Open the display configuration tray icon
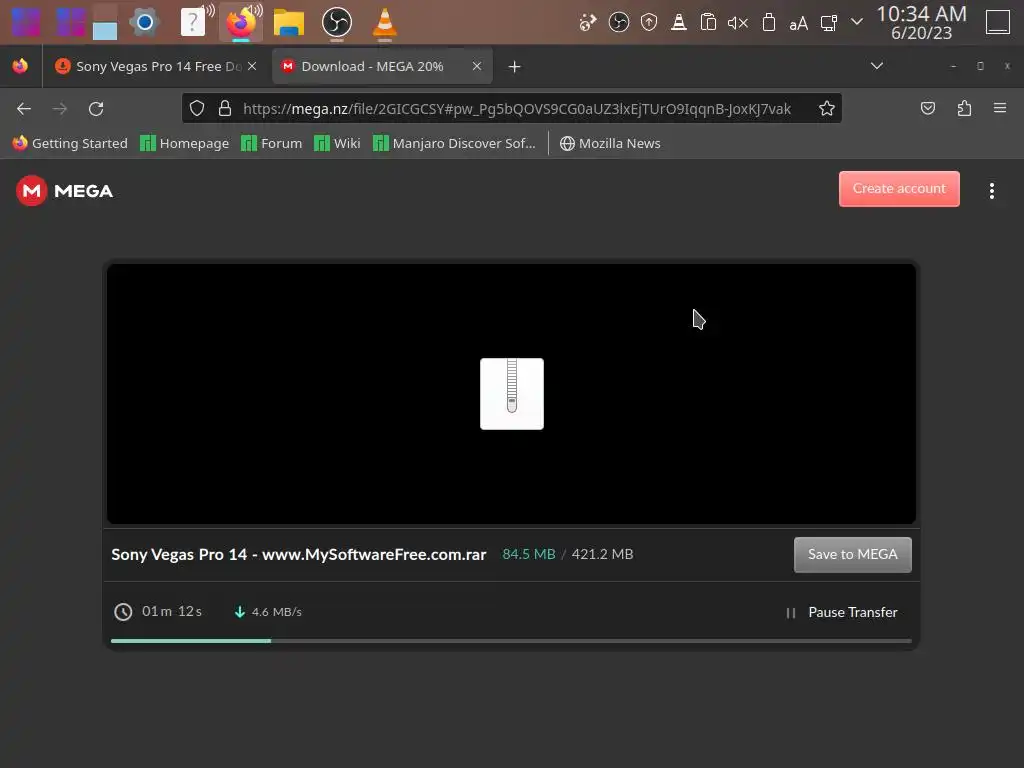This screenshot has height=768, width=1024. click(829, 23)
